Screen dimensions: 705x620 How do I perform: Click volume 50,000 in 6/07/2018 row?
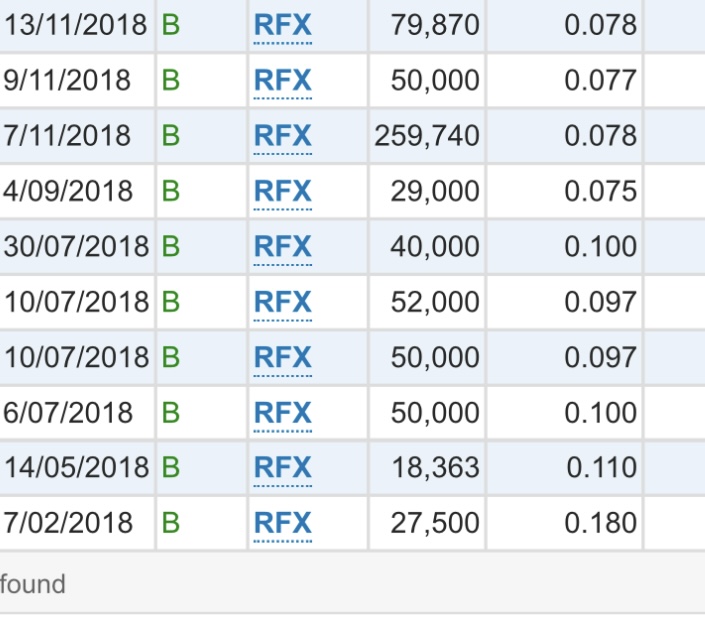pyautogui.click(x=435, y=414)
